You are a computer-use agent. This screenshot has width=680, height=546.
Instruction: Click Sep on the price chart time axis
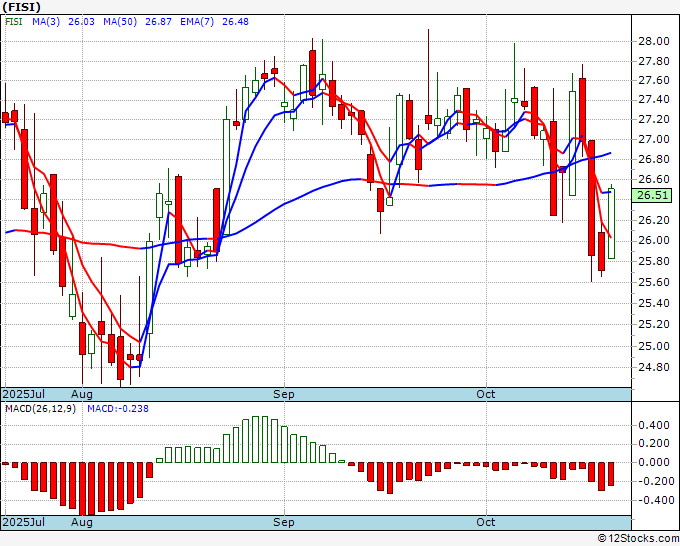tap(284, 394)
